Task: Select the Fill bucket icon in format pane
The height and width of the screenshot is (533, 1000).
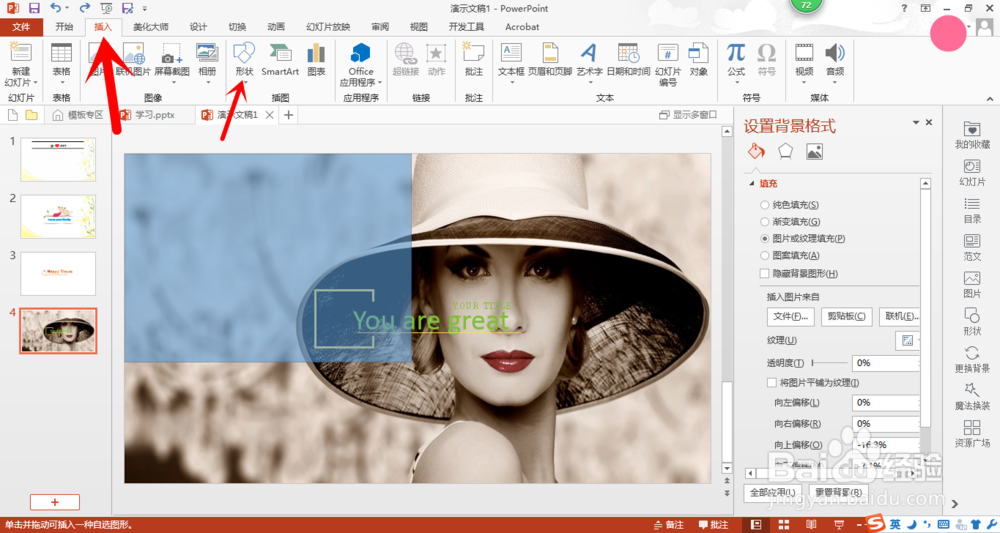Action: (x=756, y=151)
